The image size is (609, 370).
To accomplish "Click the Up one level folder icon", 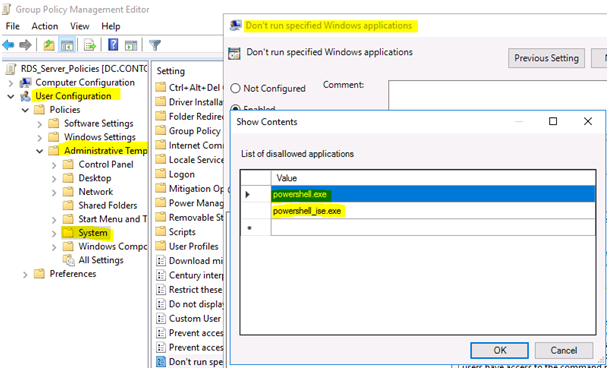I will tap(49, 45).
